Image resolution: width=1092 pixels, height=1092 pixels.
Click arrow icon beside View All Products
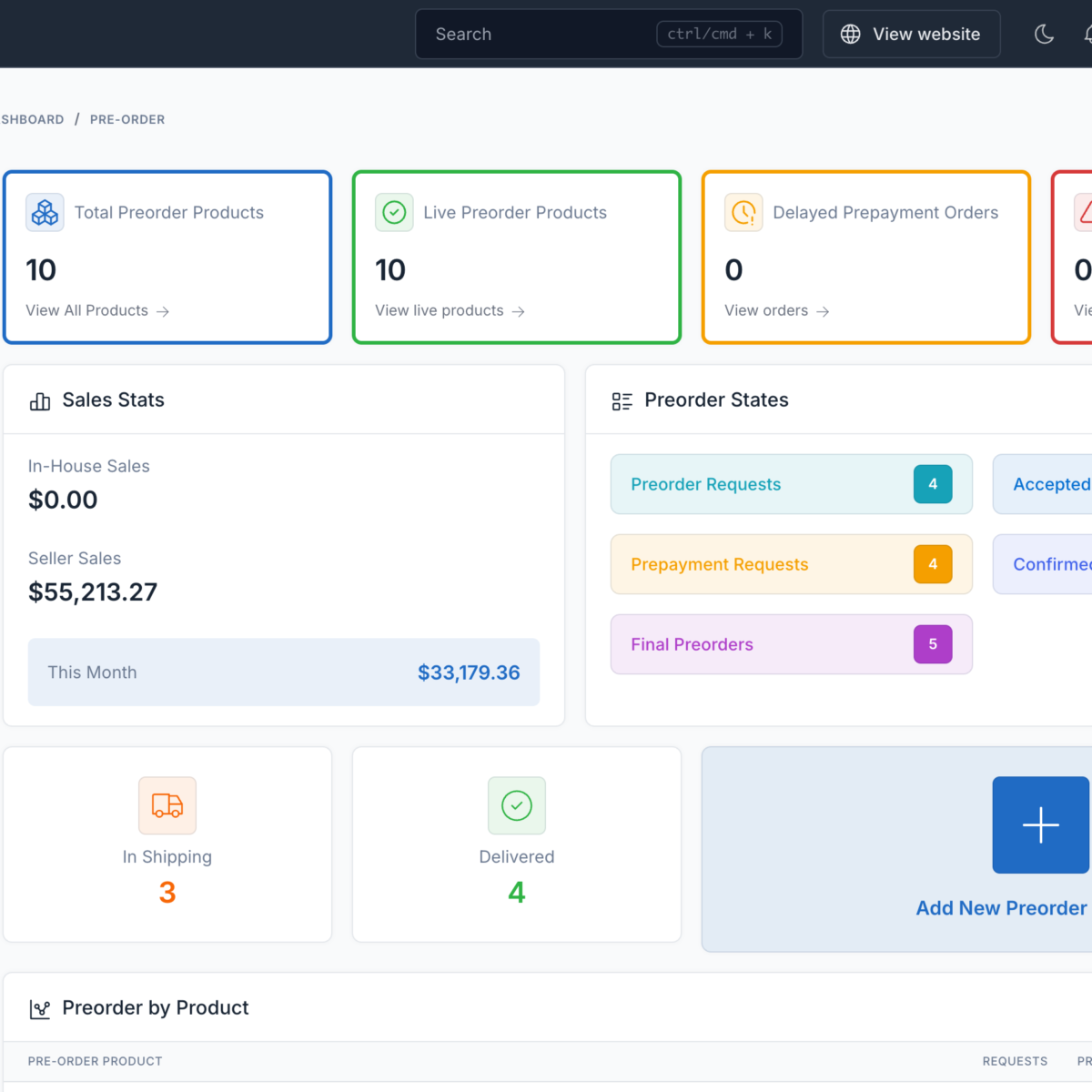tap(163, 311)
